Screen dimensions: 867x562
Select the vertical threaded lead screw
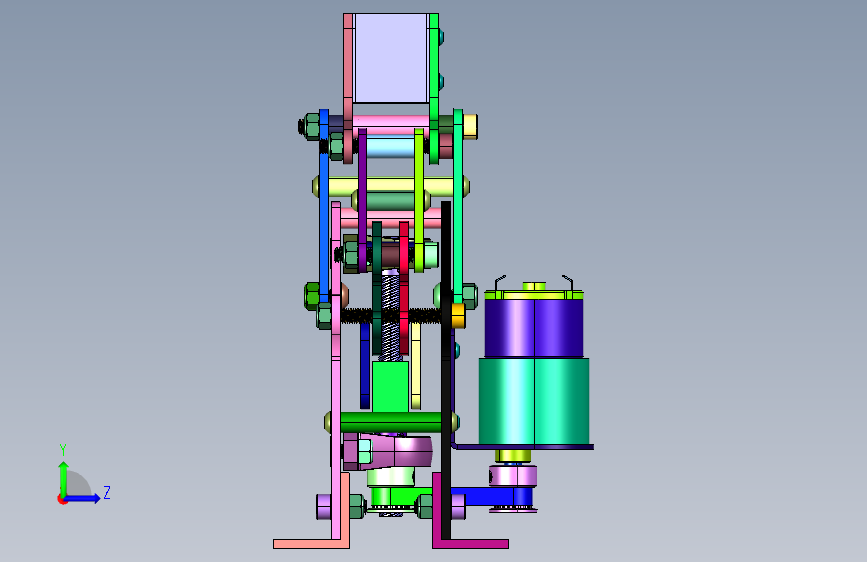[390, 316]
